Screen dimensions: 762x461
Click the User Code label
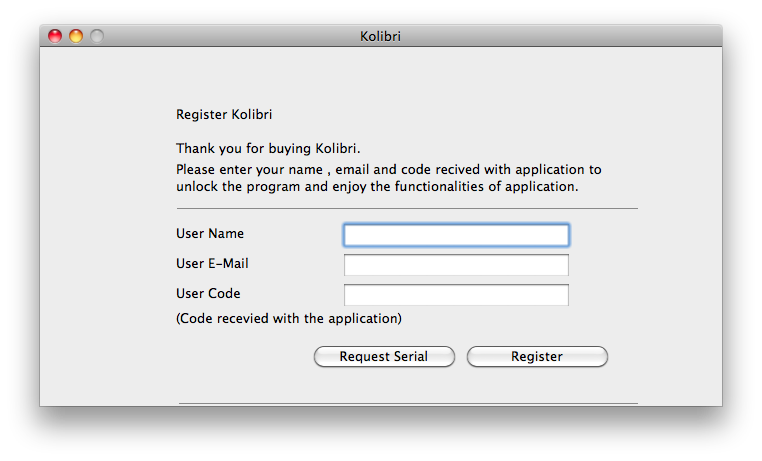(x=208, y=294)
